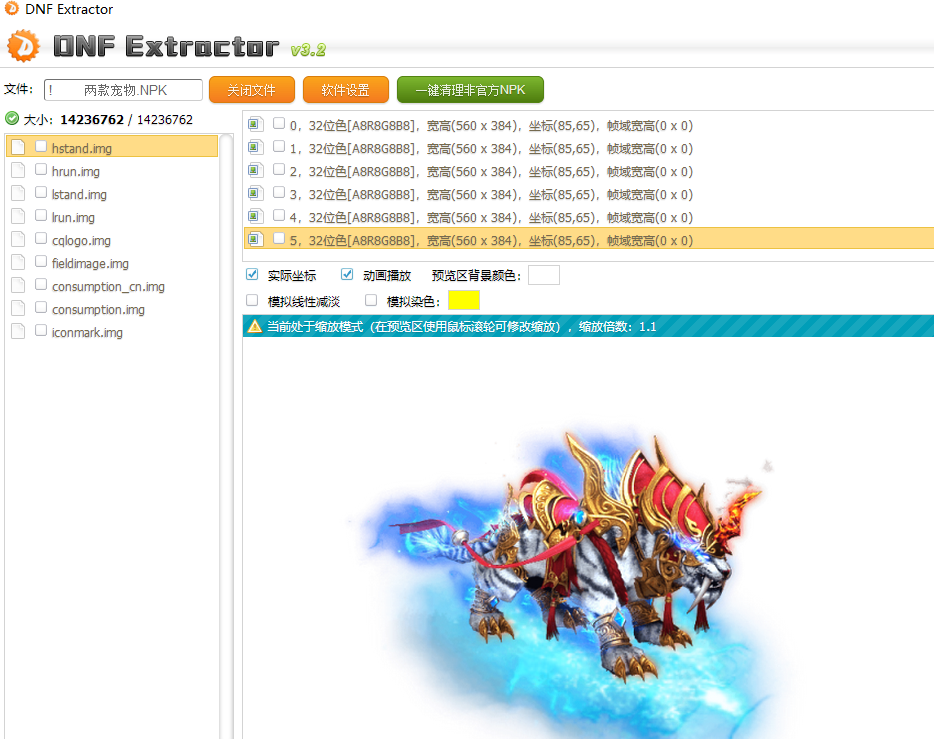The height and width of the screenshot is (739, 934).
Task: Click the file icon beside cqlogo.img
Action: (x=18, y=239)
